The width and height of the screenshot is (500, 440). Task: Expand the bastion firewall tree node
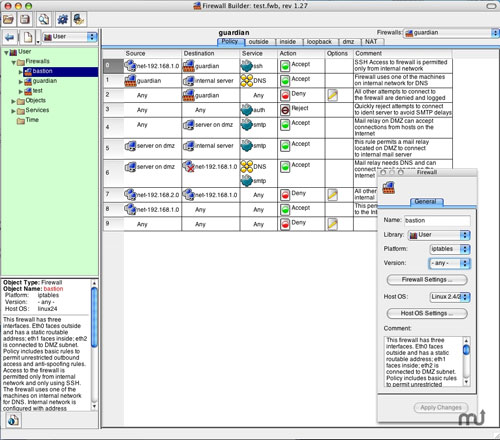[x=20, y=72]
